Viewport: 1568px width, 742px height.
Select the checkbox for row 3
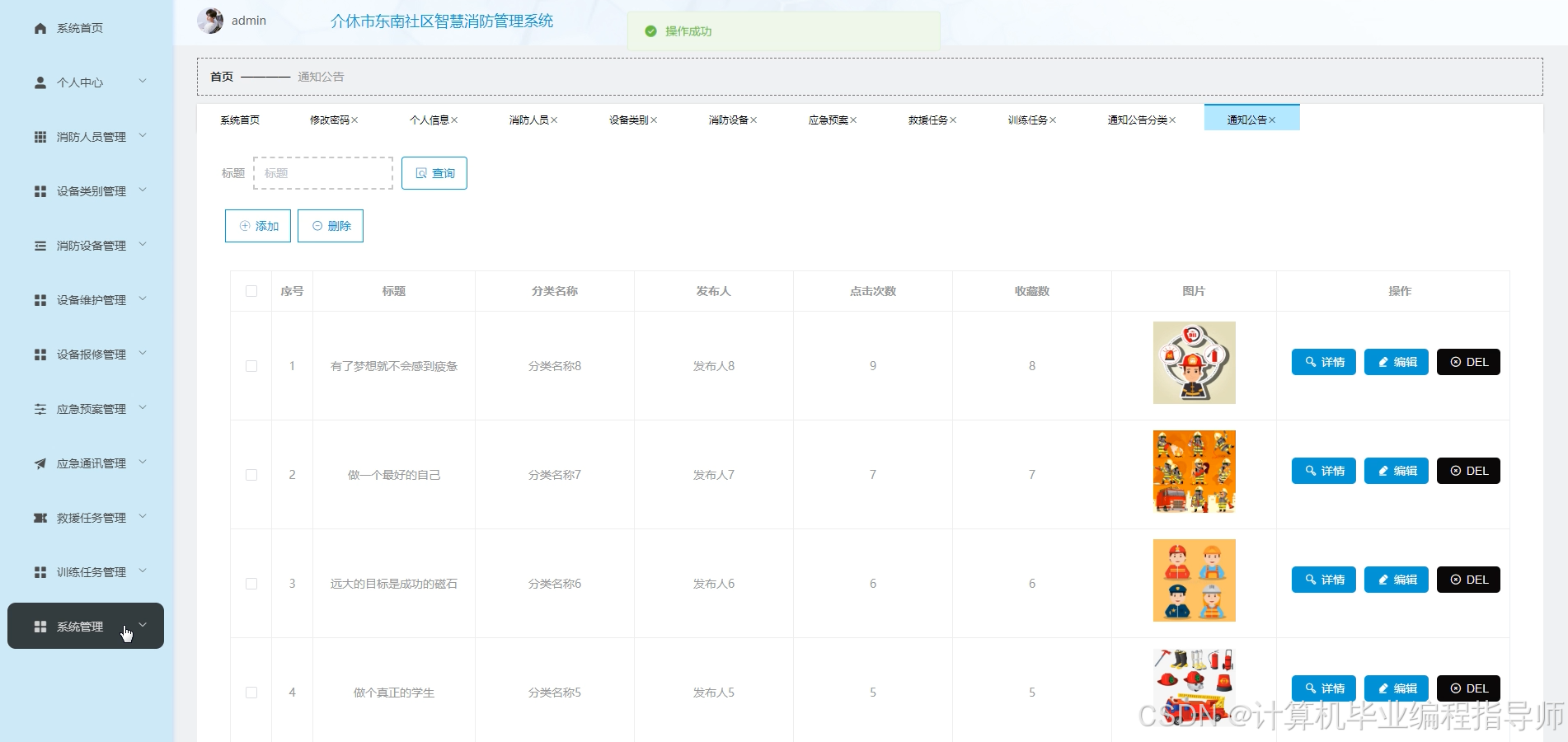pyautogui.click(x=251, y=584)
